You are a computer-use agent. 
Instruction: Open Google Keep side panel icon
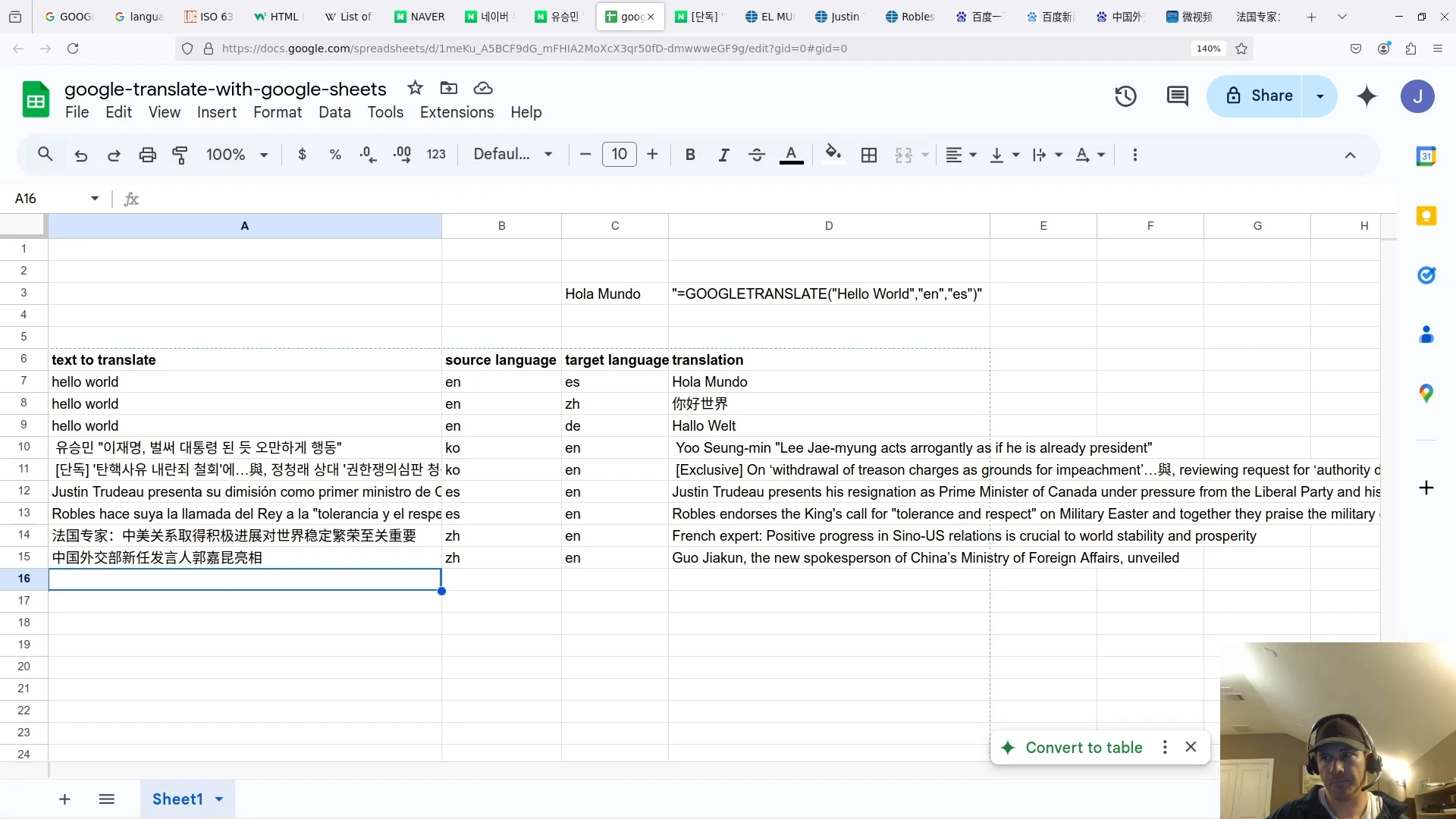coord(1426,216)
